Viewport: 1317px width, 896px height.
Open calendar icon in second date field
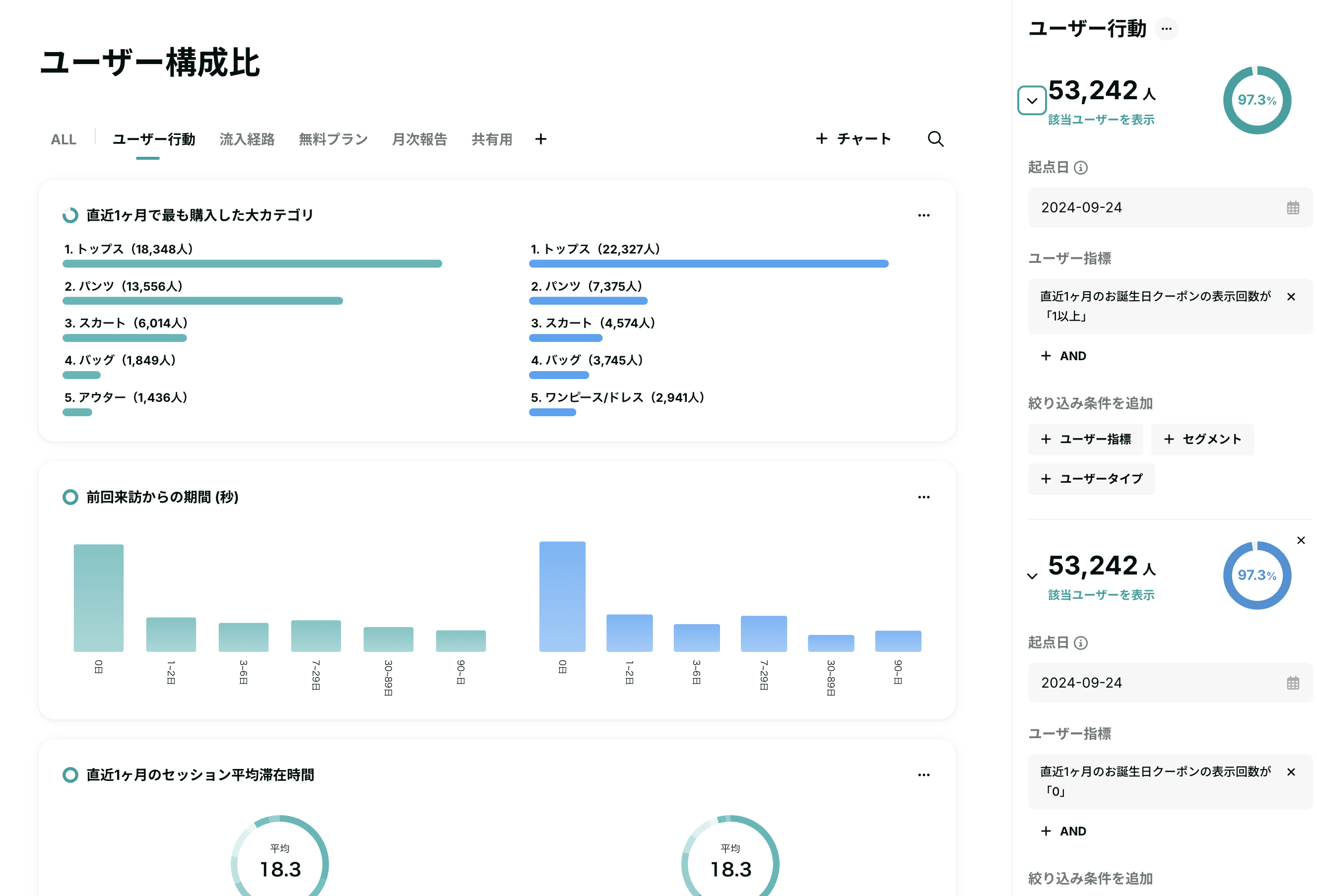pos(1293,682)
